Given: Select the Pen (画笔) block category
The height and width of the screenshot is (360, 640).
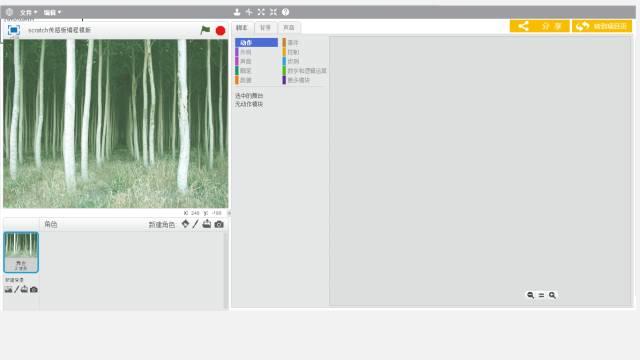Looking at the screenshot, I should [x=256, y=71].
